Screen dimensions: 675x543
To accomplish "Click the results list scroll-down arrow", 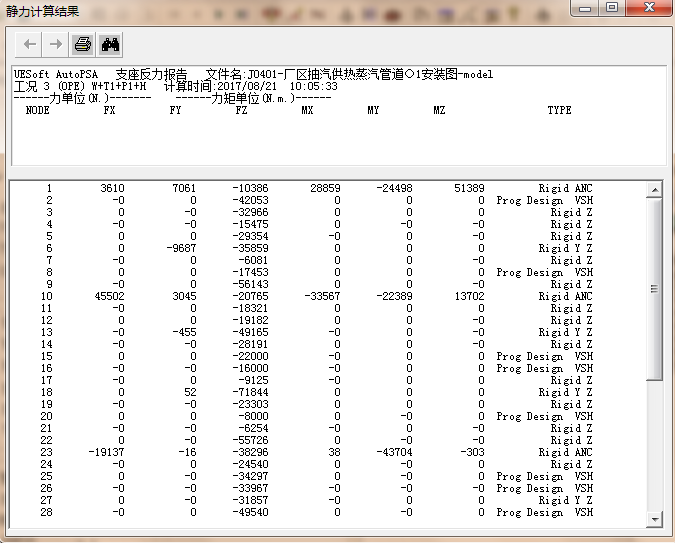I will pos(654,518).
